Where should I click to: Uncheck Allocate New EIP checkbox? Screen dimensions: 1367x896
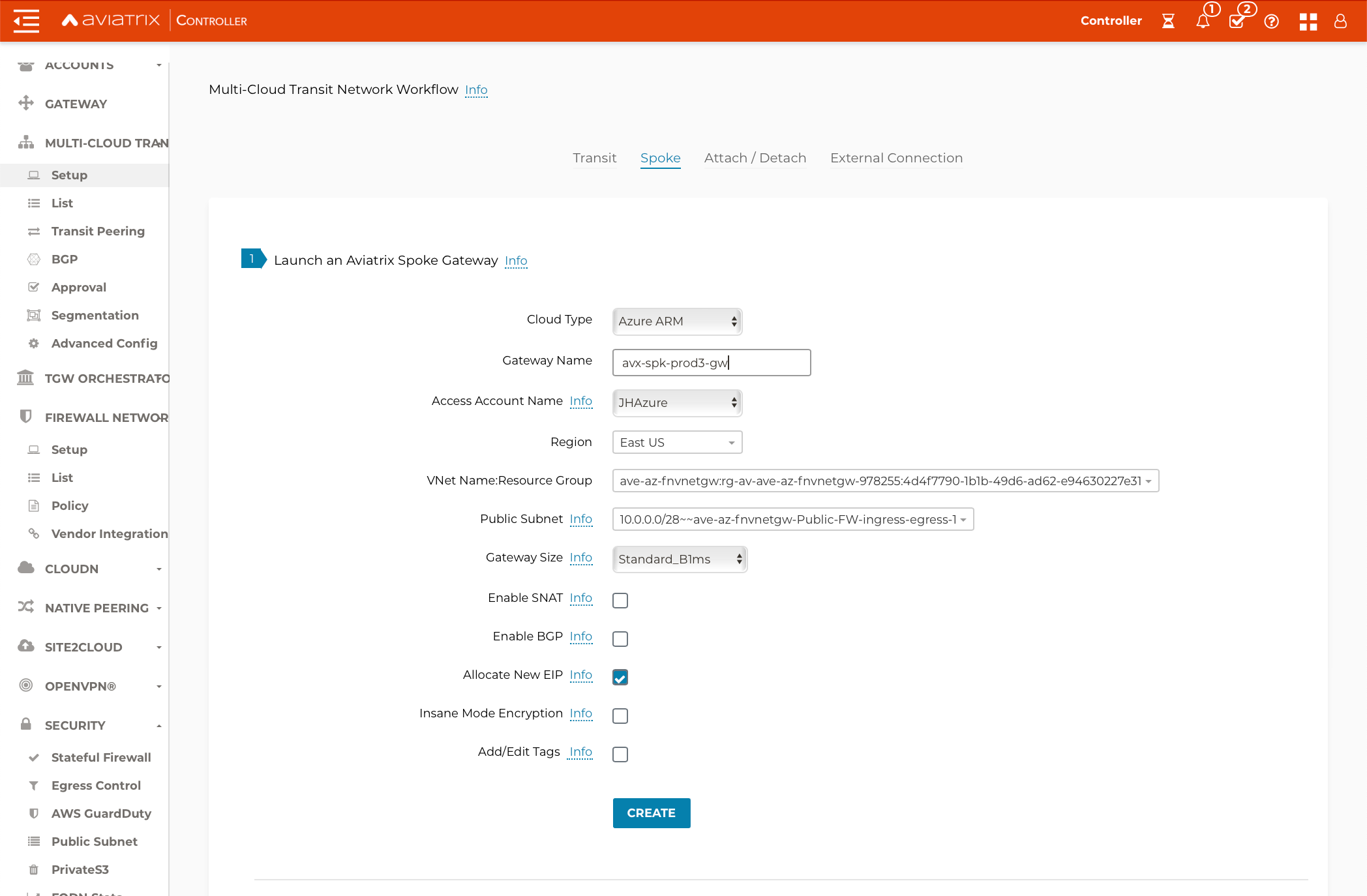(x=620, y=677)
